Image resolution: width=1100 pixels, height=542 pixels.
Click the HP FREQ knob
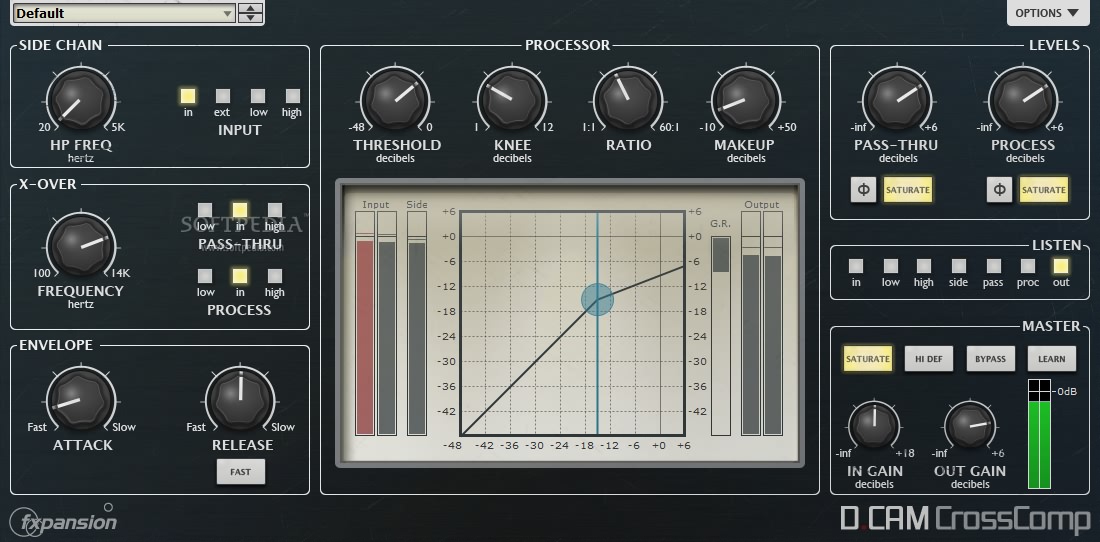(x=80, y=99)
